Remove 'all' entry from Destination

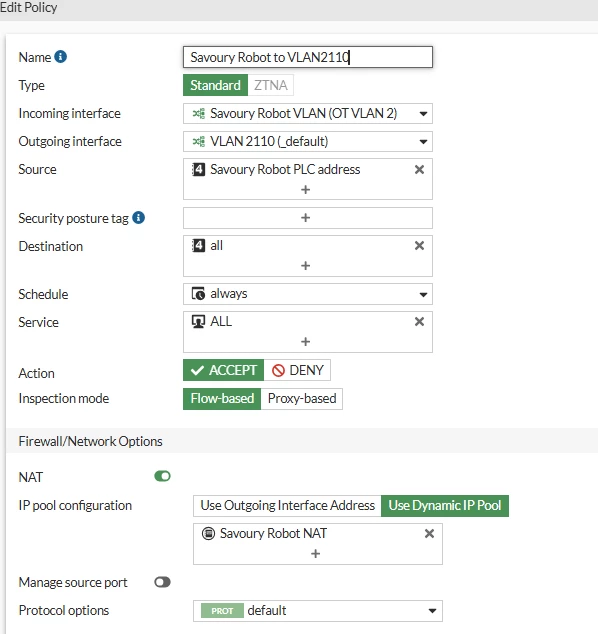click(419, 245)
